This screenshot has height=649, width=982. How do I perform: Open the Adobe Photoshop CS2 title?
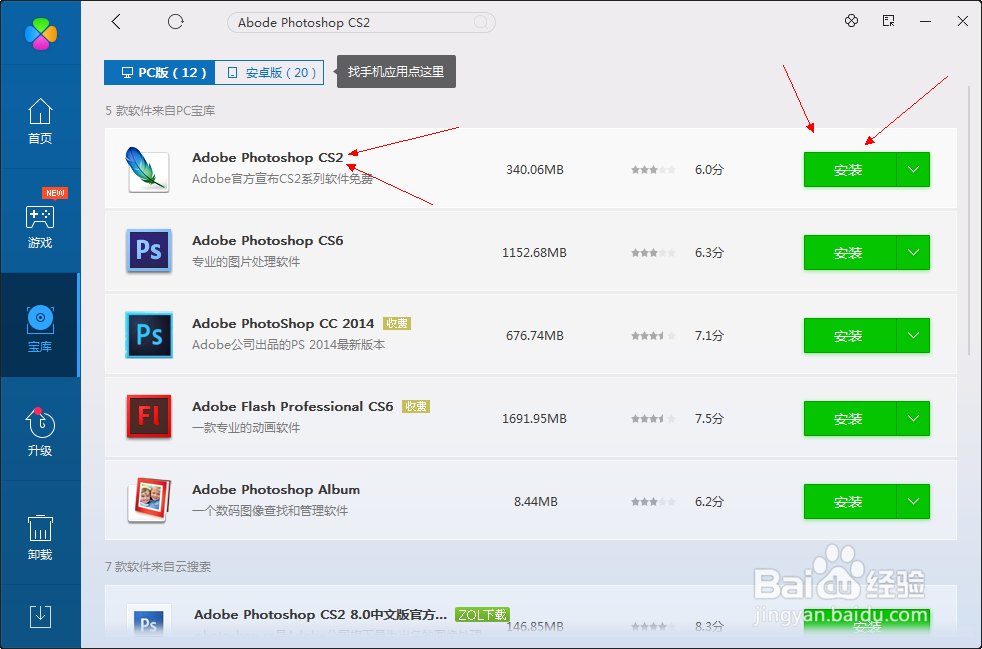(x=267, y=157)
